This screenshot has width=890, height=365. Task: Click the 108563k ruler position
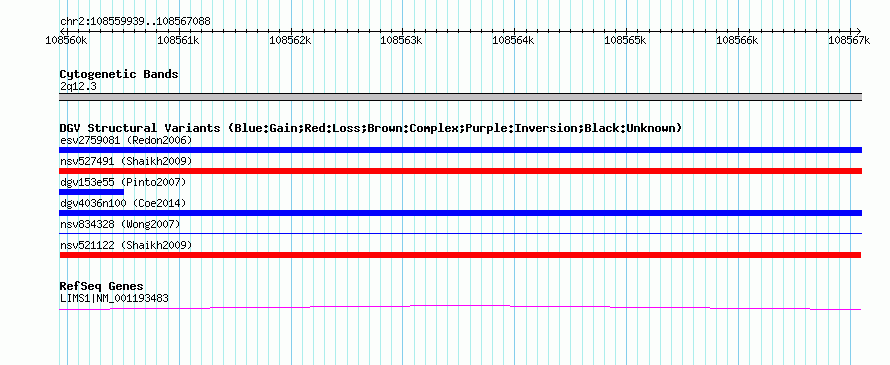pos(402,40)
